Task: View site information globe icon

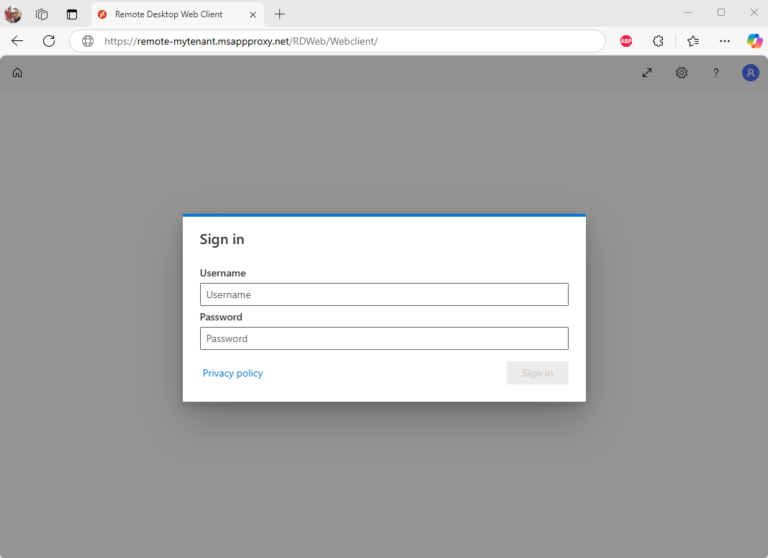Action: click(88, 41)
